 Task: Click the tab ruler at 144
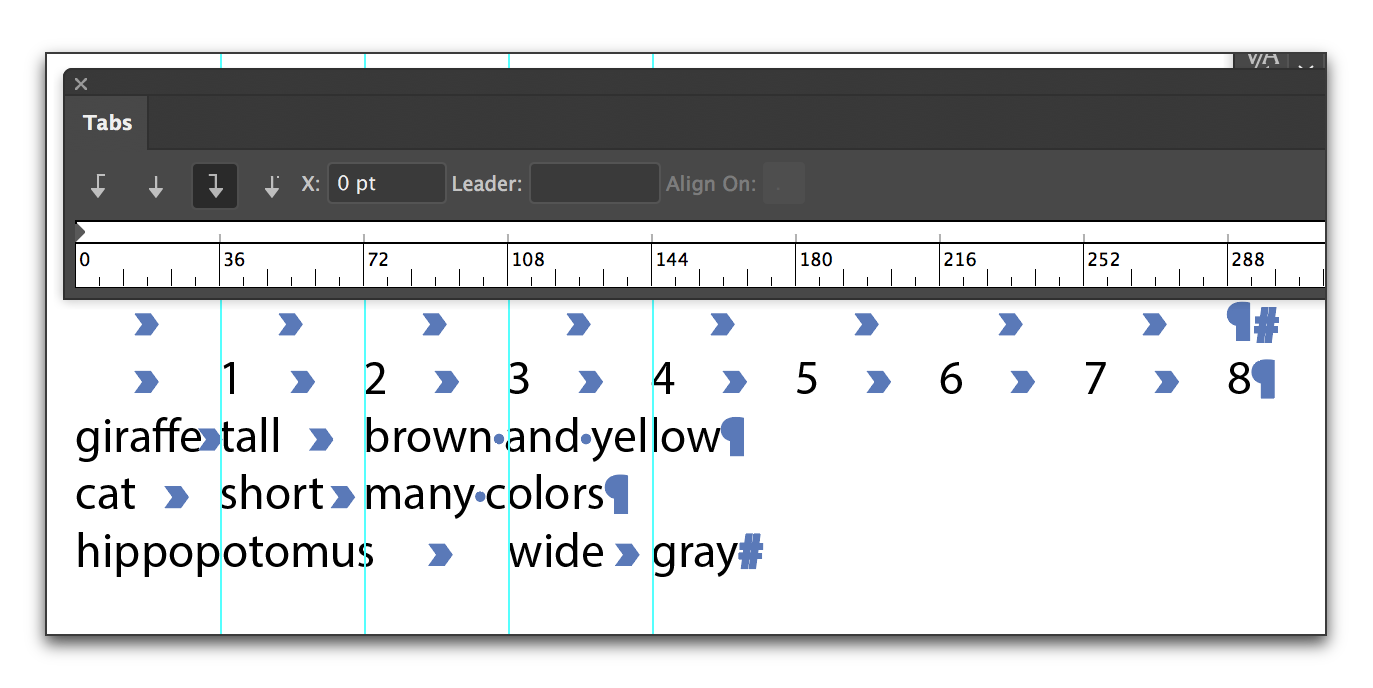(652, 265)
